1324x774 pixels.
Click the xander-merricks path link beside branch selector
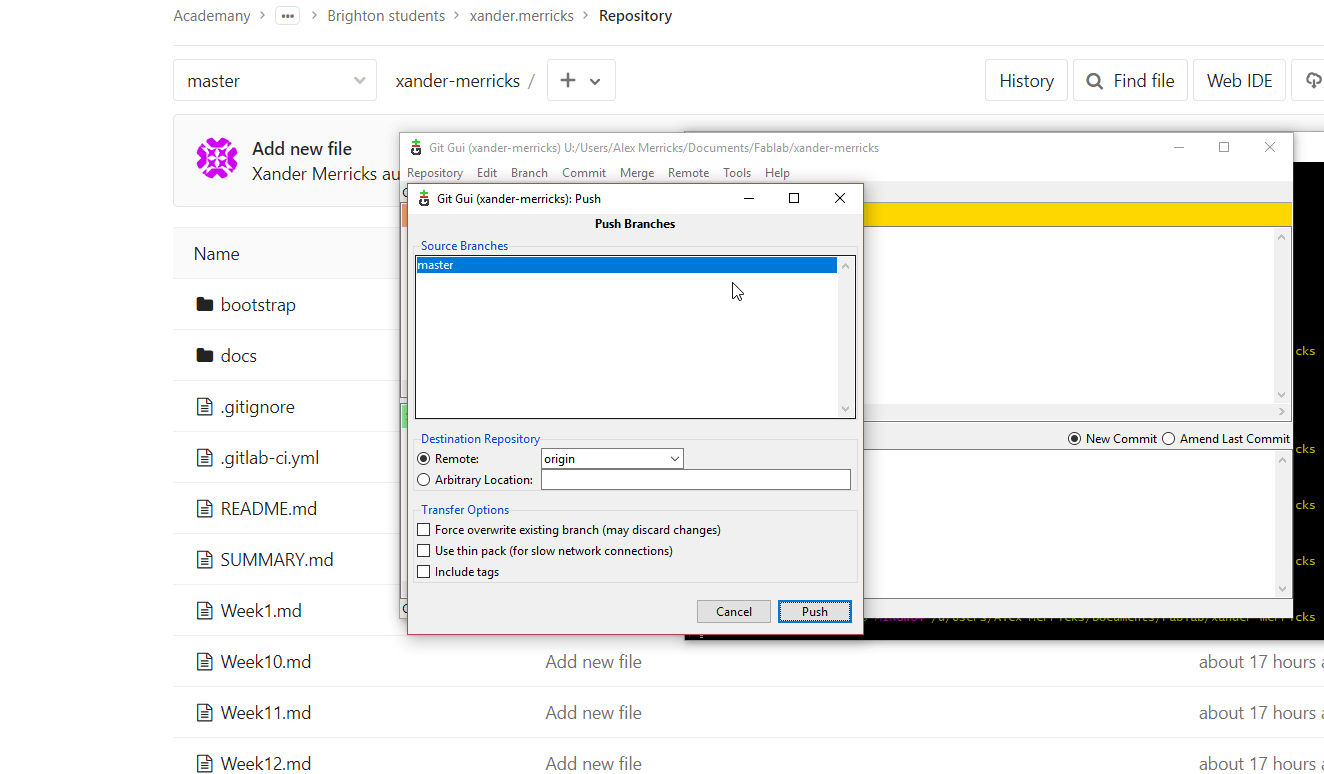click(x=458, y=81)
